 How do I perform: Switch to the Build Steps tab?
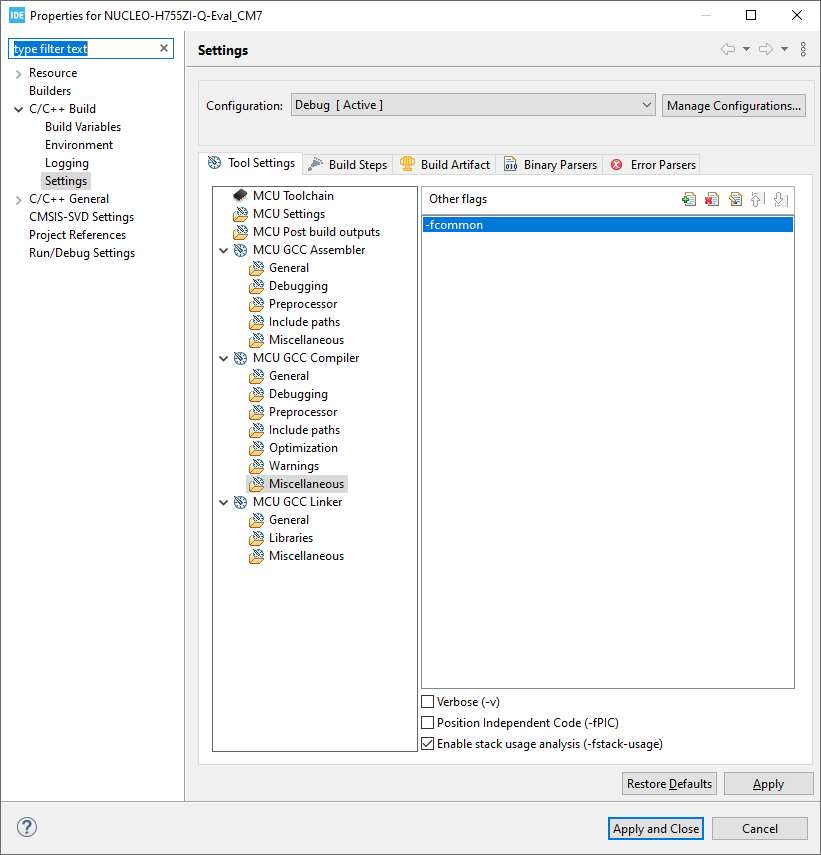(348, 164)
